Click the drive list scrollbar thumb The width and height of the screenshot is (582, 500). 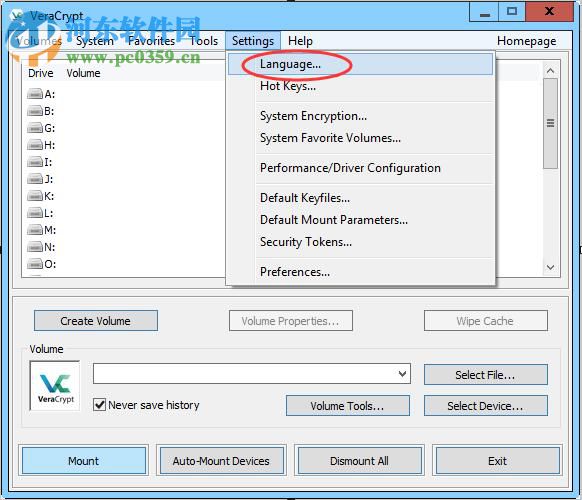(550, 123)
